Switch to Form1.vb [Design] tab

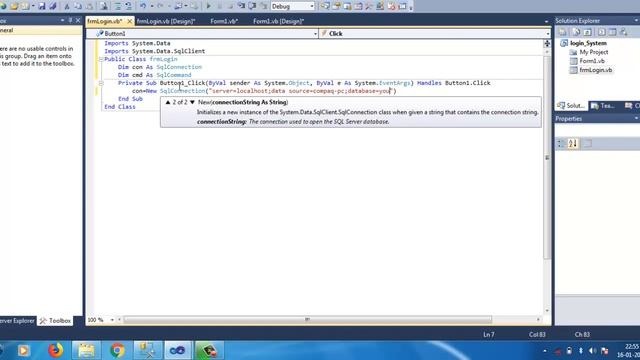[x=278, y=21]
